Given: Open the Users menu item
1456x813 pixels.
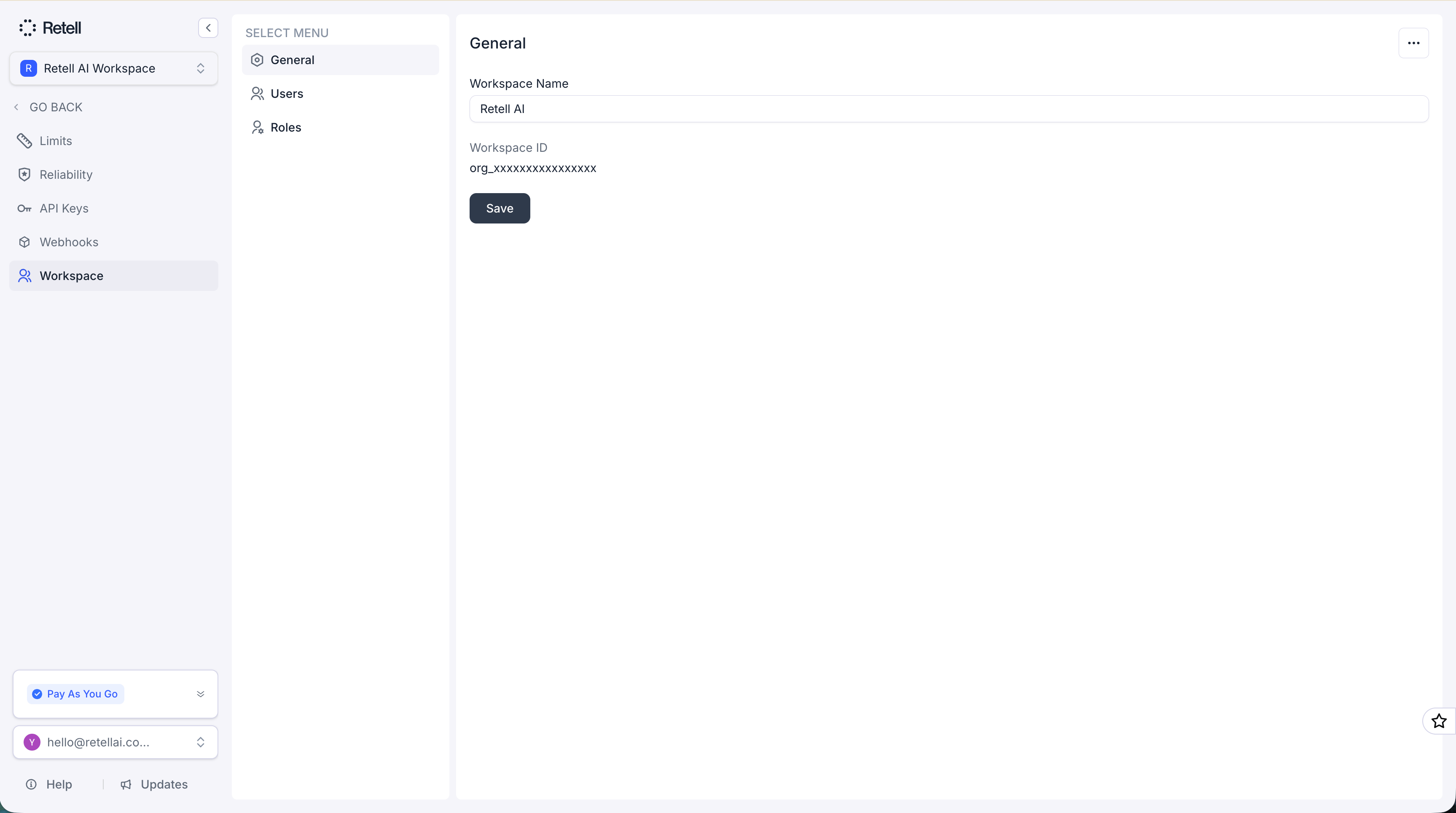Looking at the screenshot, I should pos(340,94).
